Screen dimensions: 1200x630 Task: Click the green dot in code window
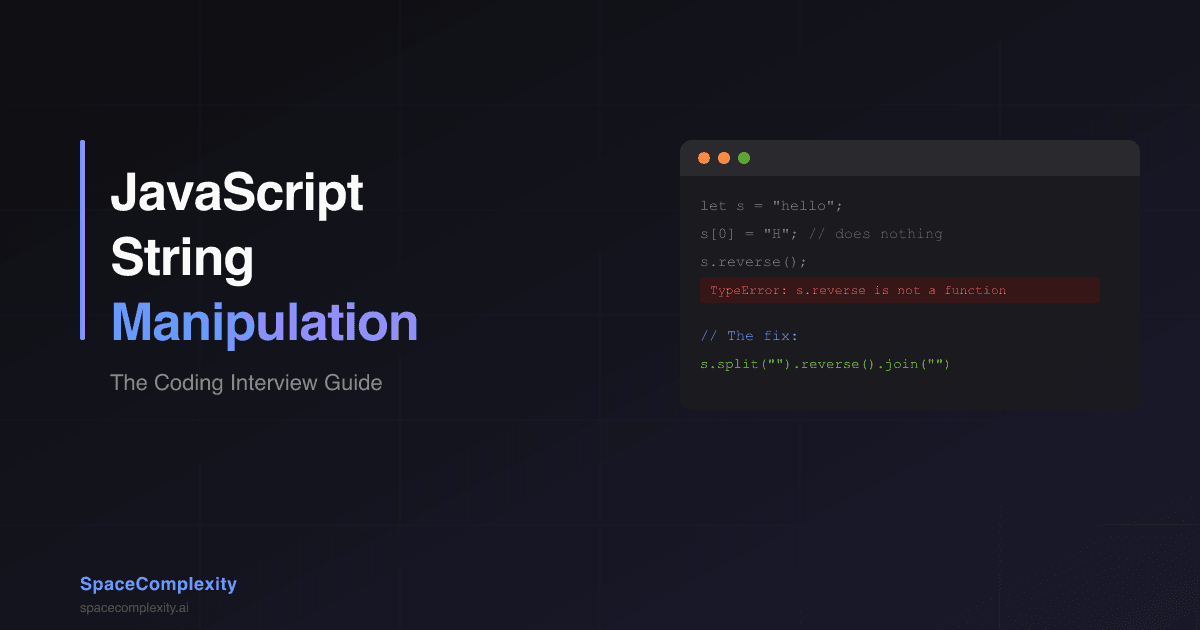coord(744,158)
